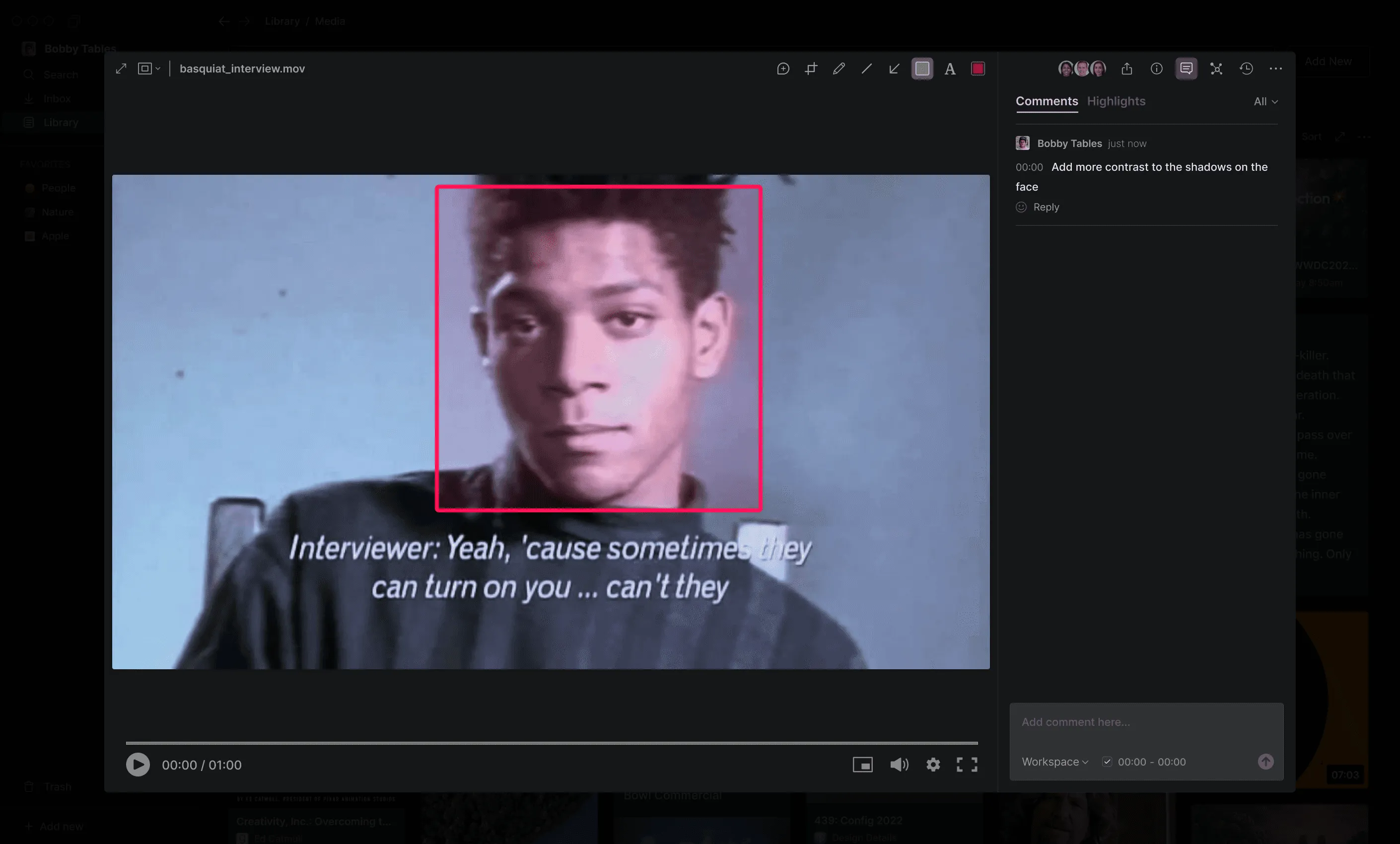Click the collaborator avatars group
Viewport: 1400px width, 844px height.
click(x=1082, y=69)
